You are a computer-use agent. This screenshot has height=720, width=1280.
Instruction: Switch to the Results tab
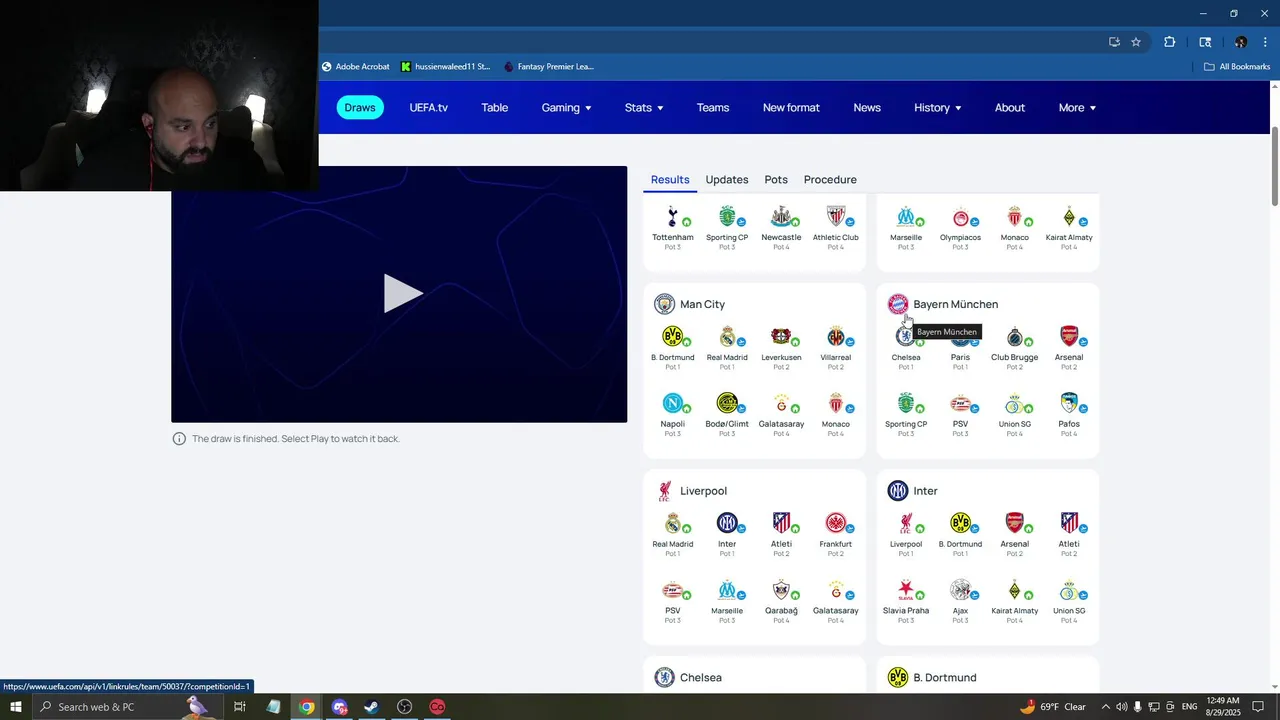coord(670,180)
